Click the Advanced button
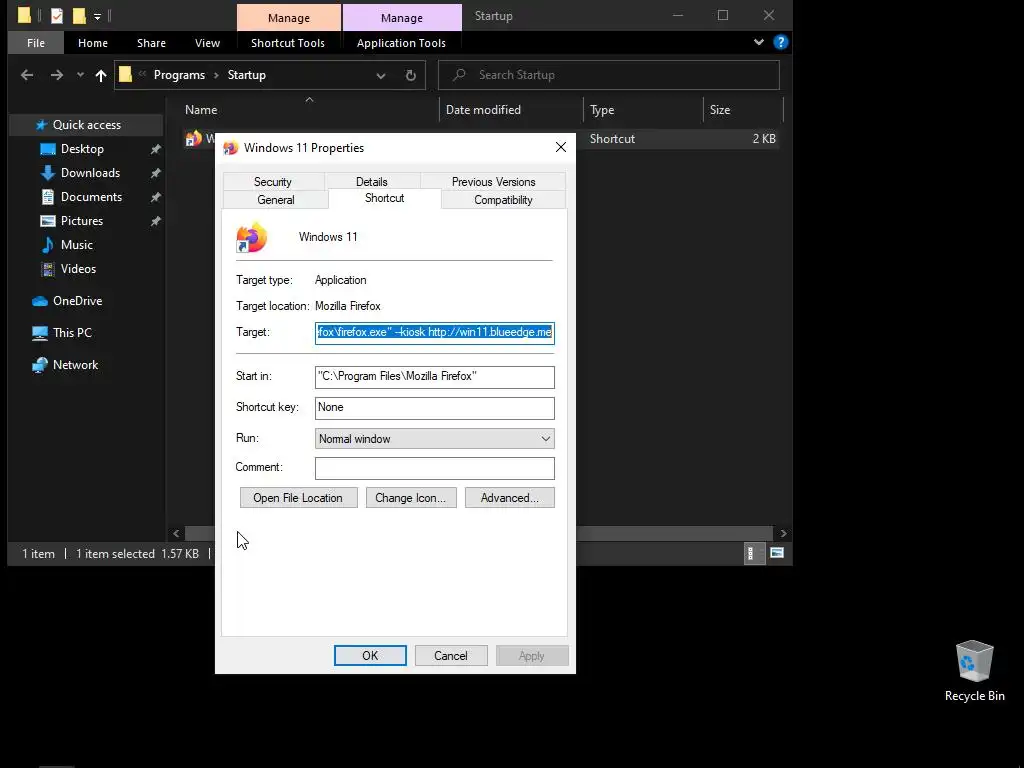The height and width of the screenshot is (768, 1024). pos(509,498)
